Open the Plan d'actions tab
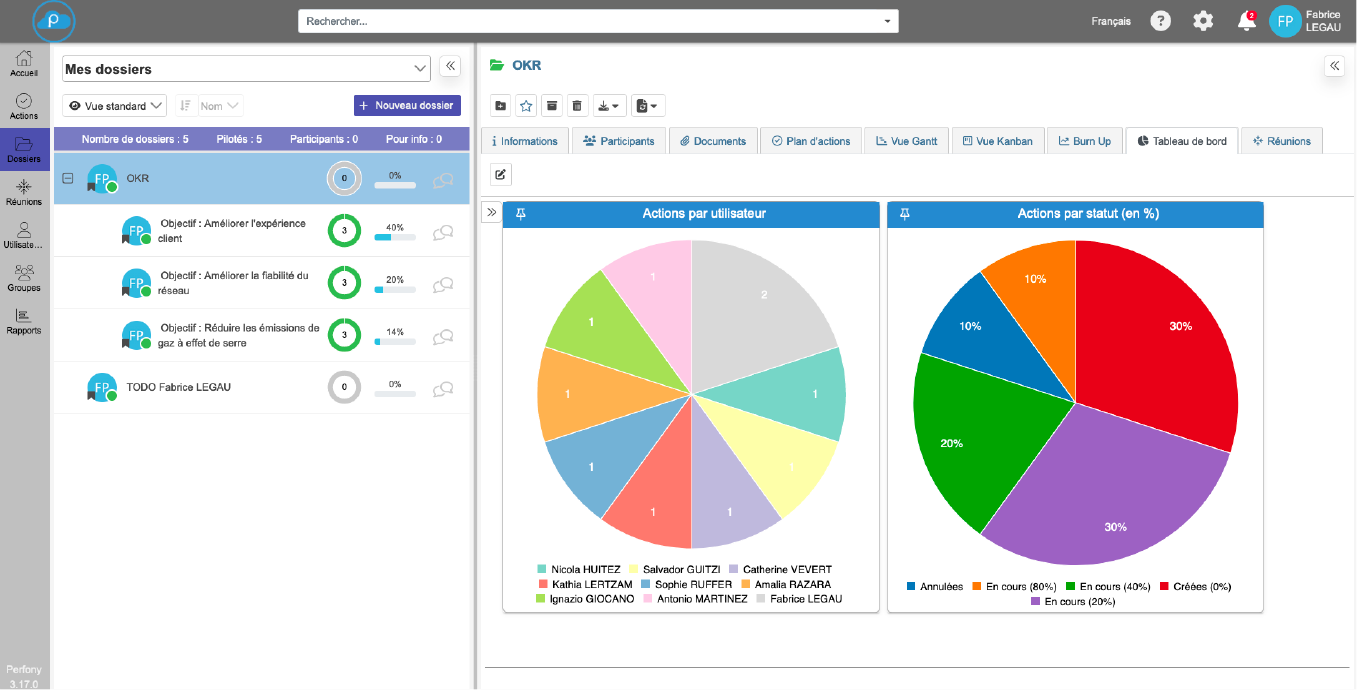 coord(811,141)
